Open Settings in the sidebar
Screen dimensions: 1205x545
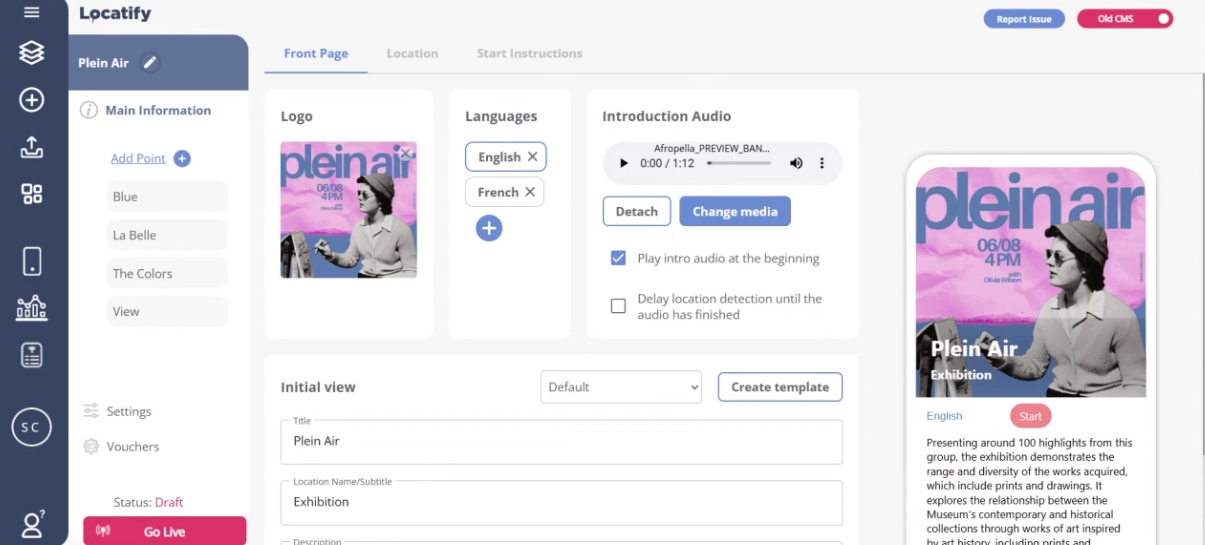point(129,411)
